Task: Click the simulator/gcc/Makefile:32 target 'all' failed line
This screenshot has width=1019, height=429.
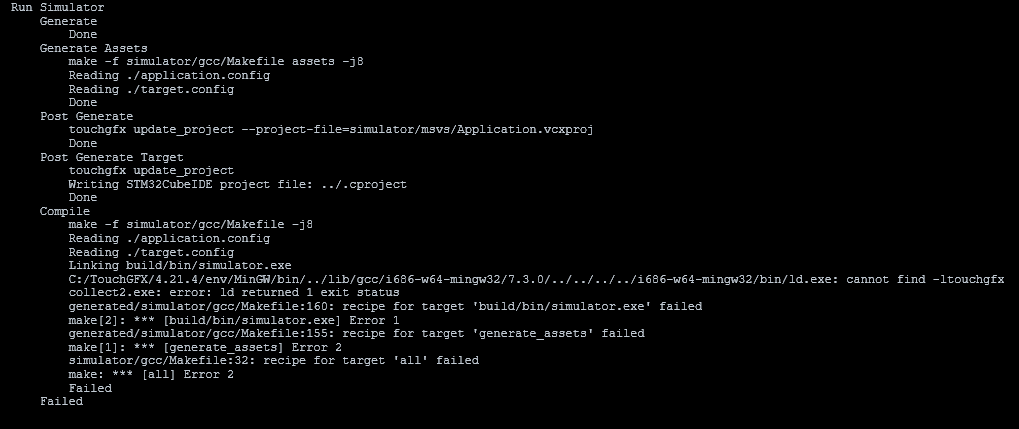Action: 274,360
